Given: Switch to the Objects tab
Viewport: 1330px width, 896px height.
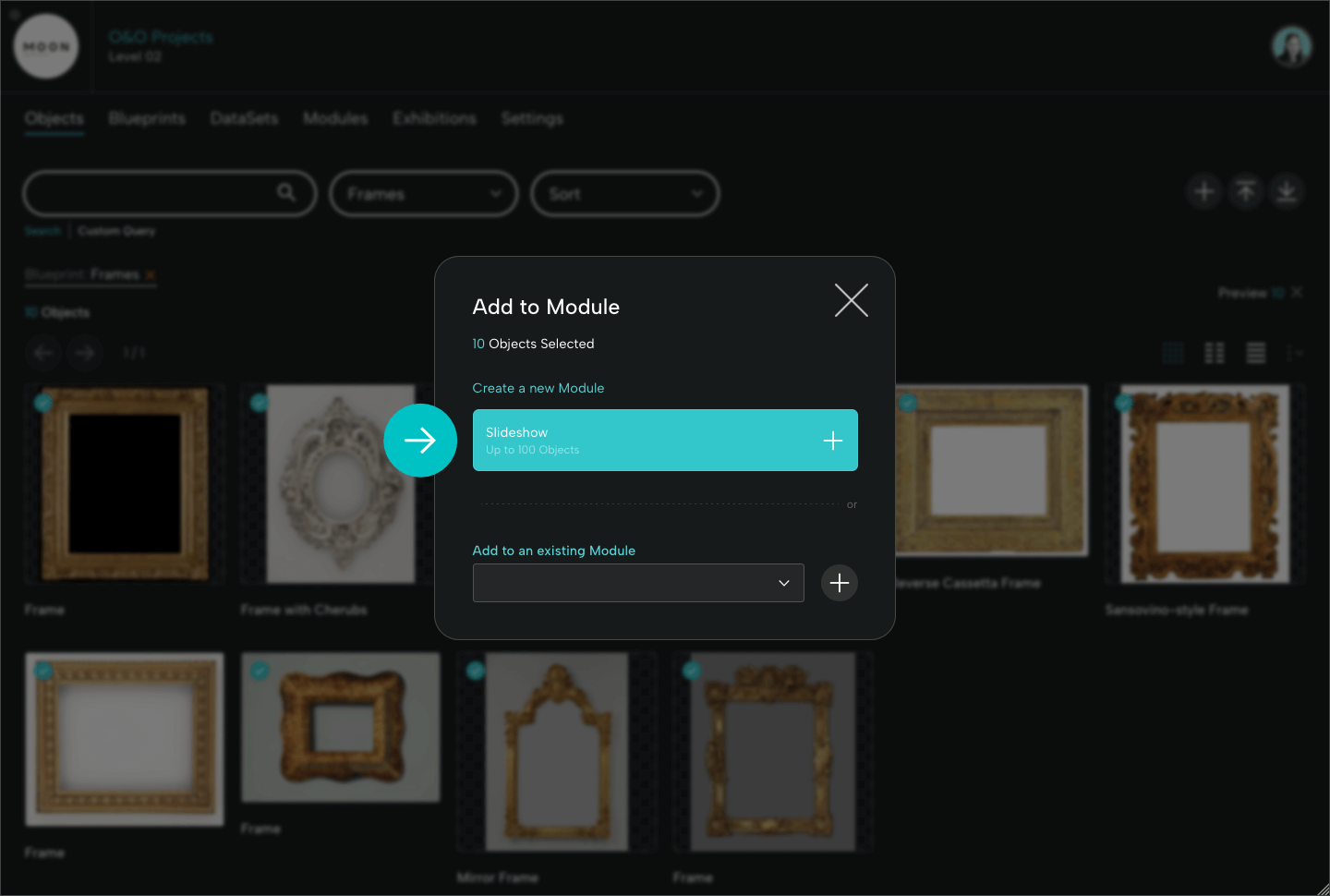Looking at the screenshot, I should 54,119.
